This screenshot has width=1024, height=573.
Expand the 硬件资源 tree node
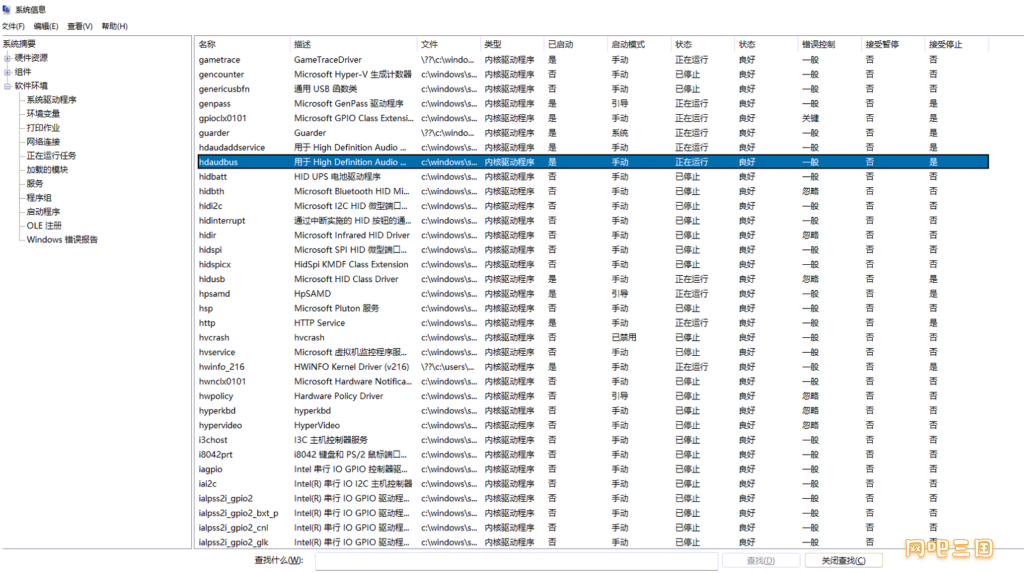coord(7,58)
